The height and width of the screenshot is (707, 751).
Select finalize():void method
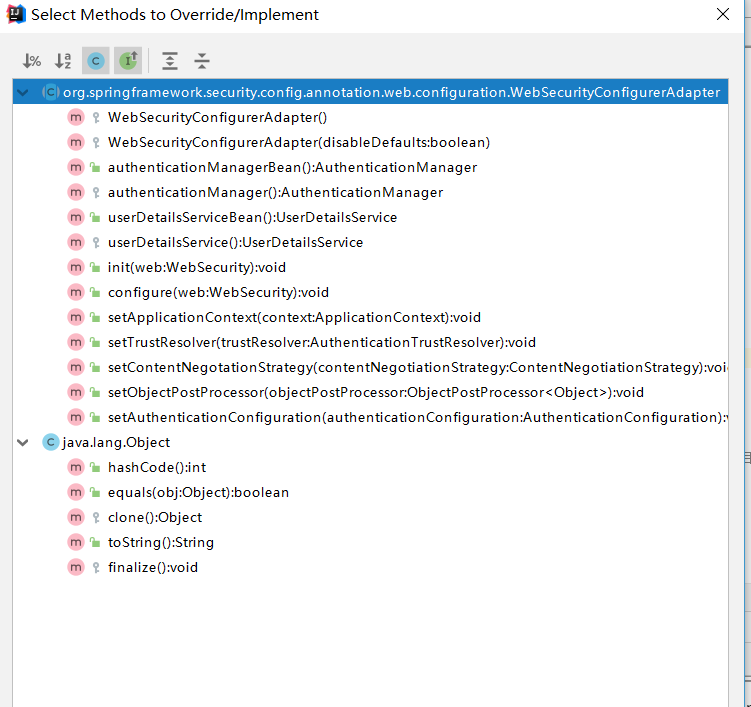point(153,568)
